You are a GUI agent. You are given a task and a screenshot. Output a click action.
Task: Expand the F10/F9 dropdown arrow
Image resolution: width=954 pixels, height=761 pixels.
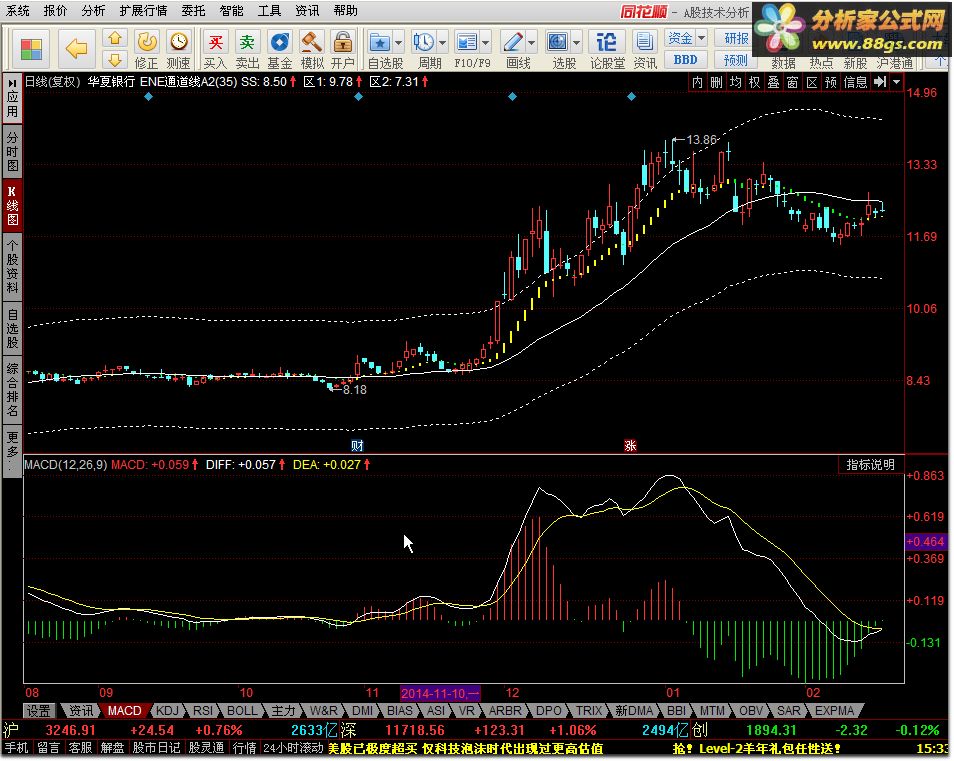[486, 43]
